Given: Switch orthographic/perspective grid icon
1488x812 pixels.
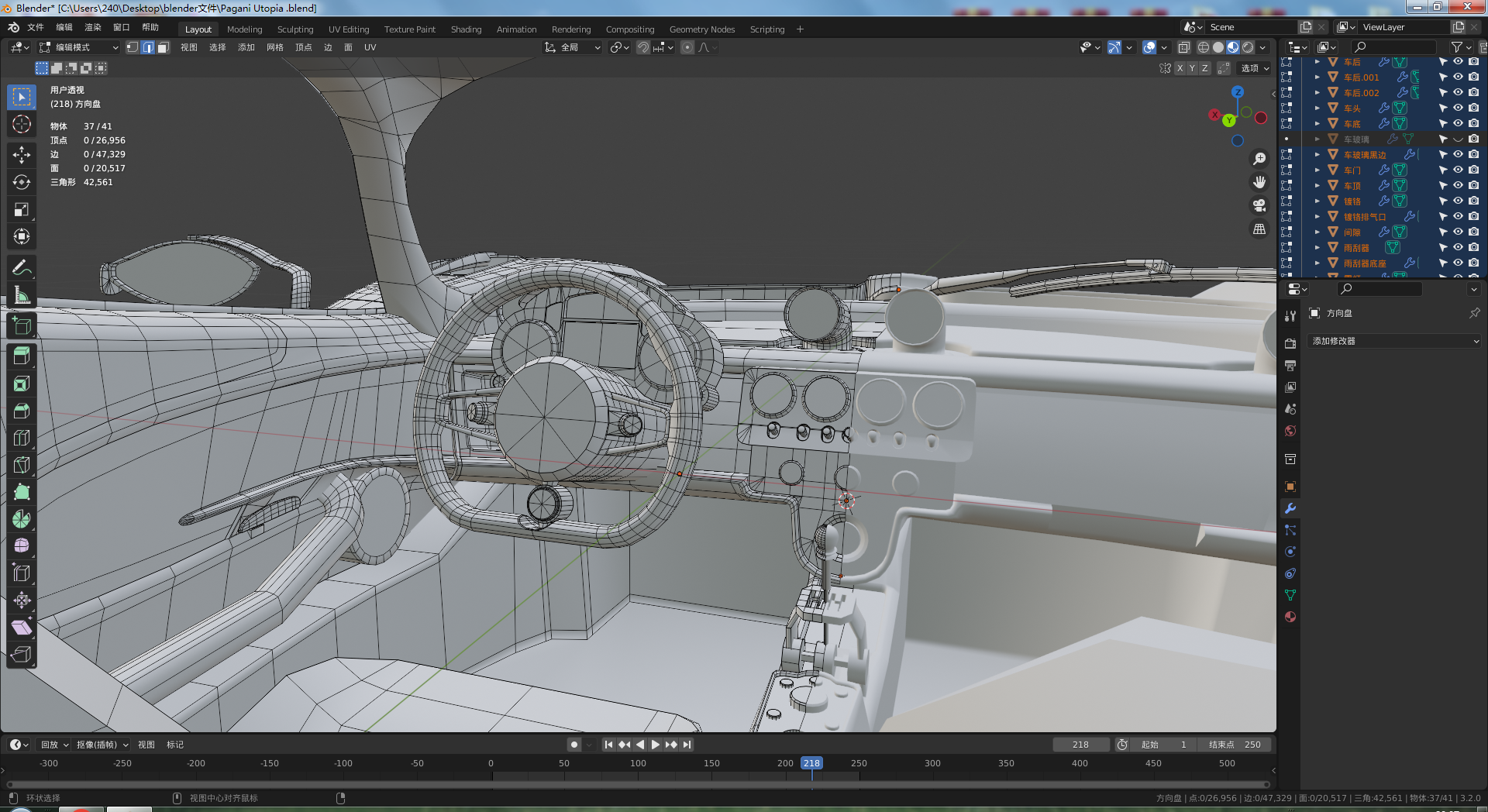Looking at the screenshot, I should coord(1259,229).
